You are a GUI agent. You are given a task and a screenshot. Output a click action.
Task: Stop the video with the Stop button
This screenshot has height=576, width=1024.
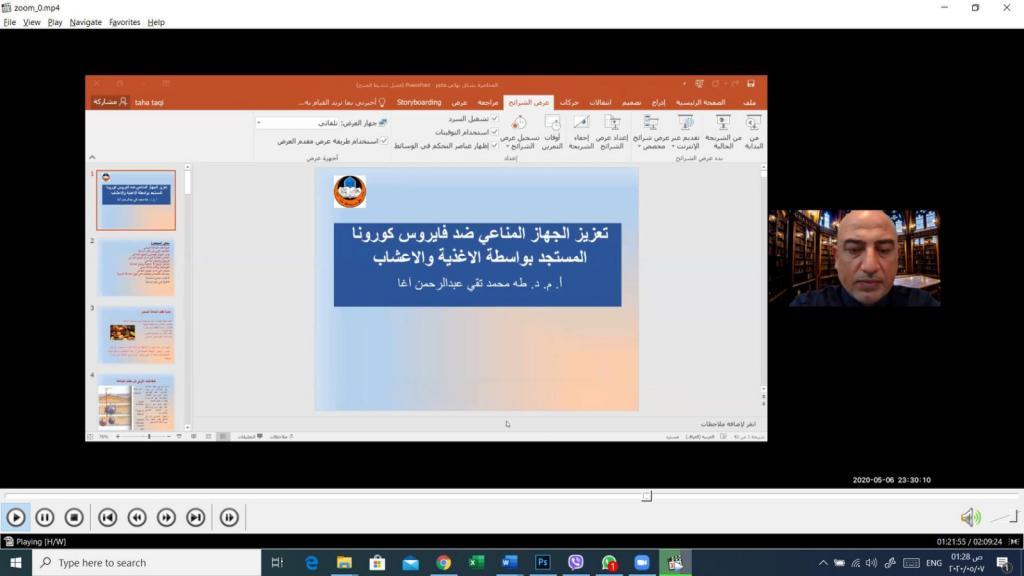click(74, 517)
